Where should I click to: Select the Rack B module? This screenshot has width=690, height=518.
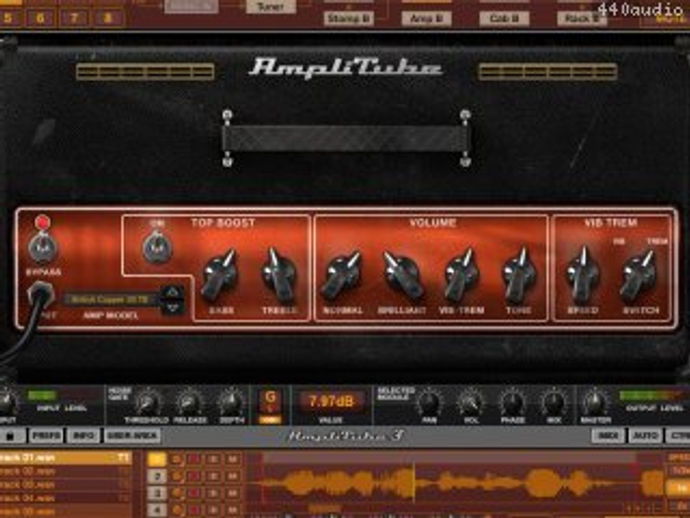tap(582, 18)
